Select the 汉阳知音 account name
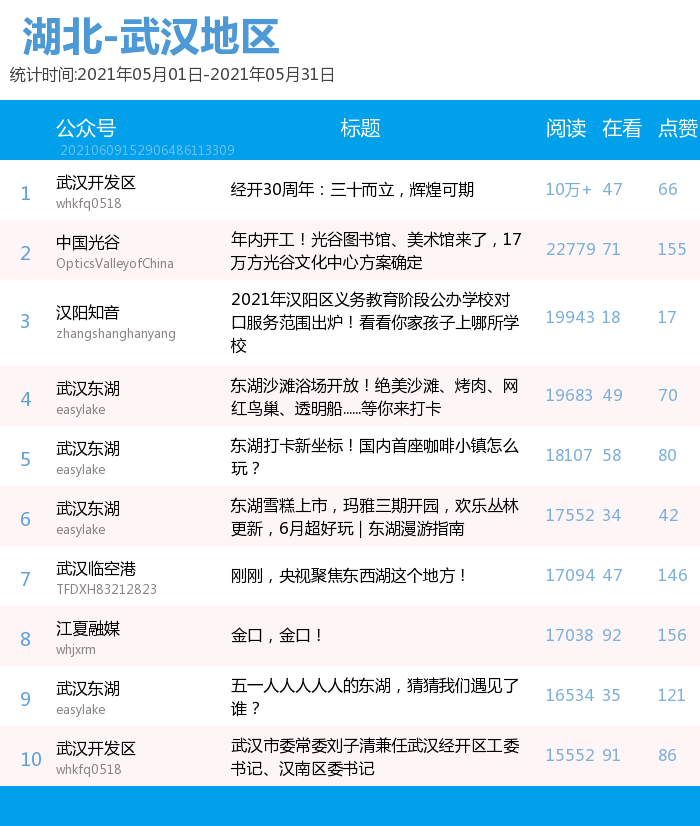The width and height of the screenshot is (700, 826). click(88, 313)
